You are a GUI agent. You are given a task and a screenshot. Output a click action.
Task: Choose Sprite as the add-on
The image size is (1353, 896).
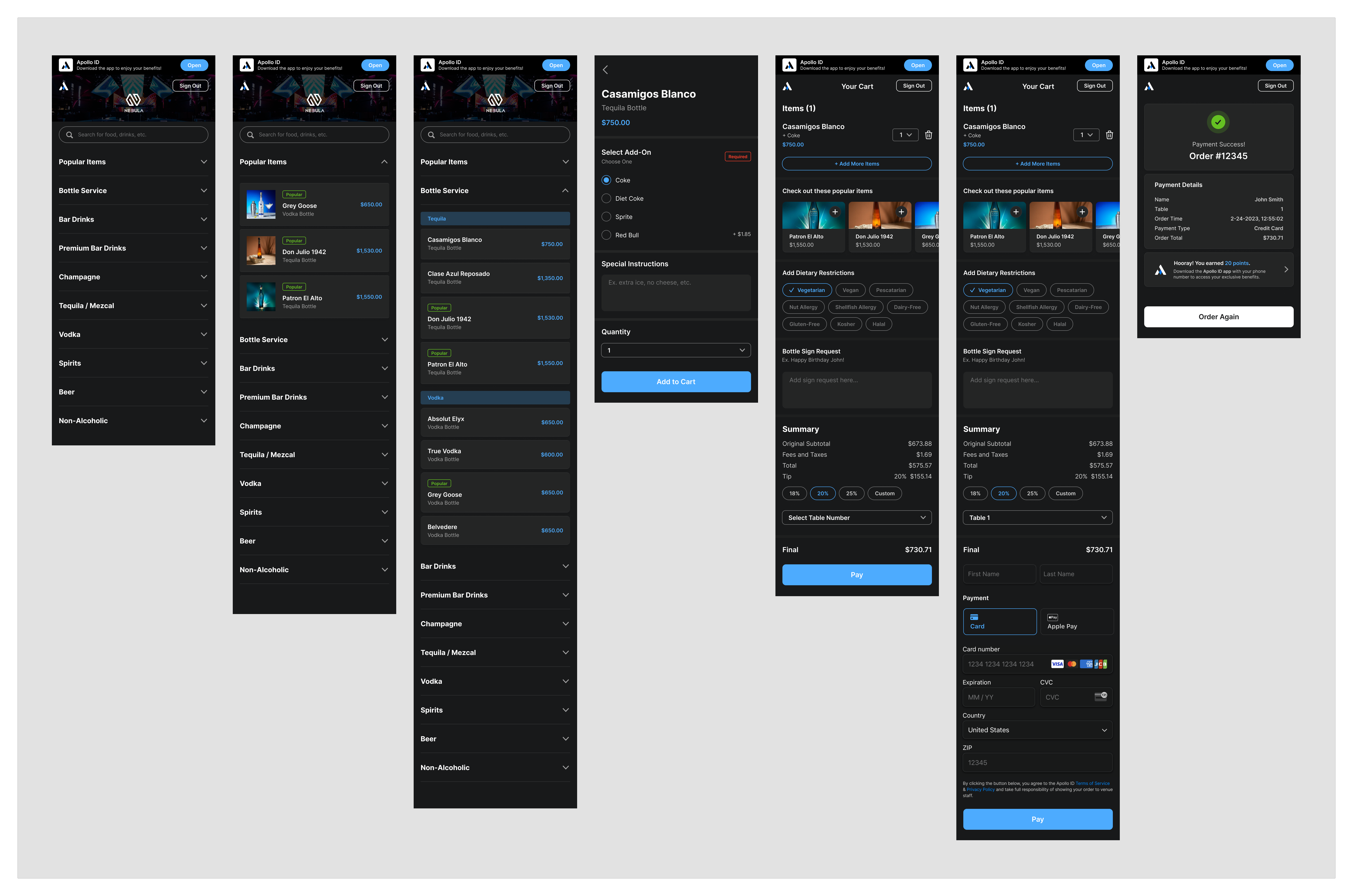coord(606,217)
